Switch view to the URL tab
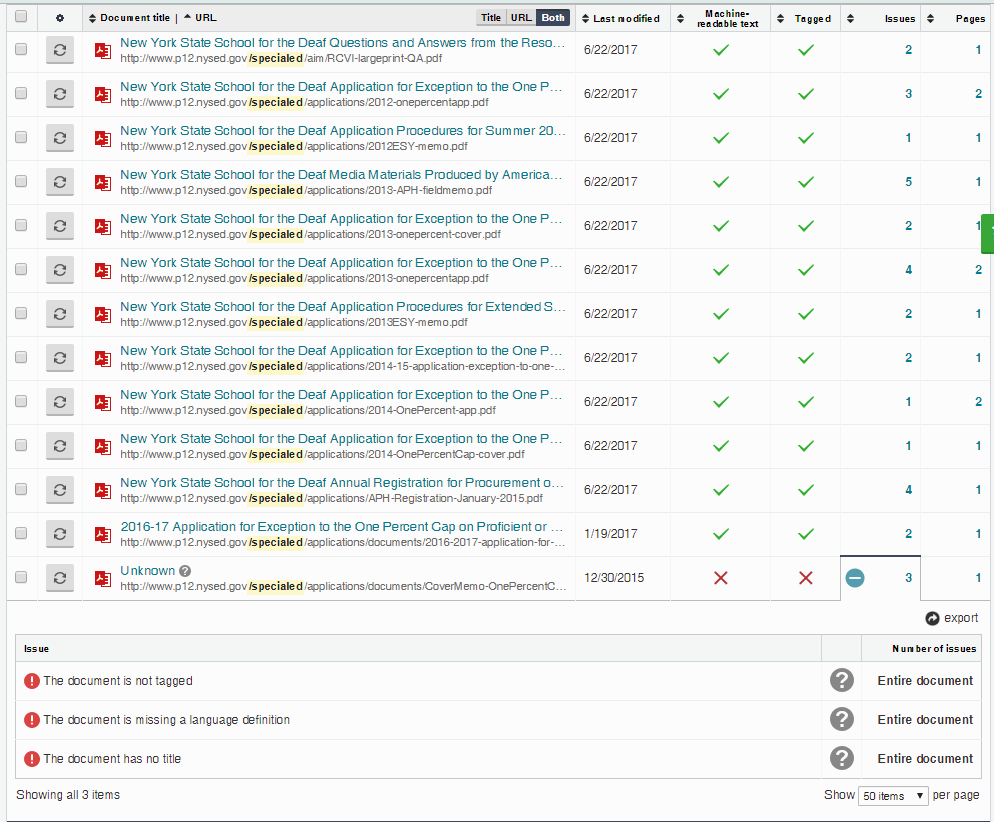This screenshot has height=822, width=994. 521,18
